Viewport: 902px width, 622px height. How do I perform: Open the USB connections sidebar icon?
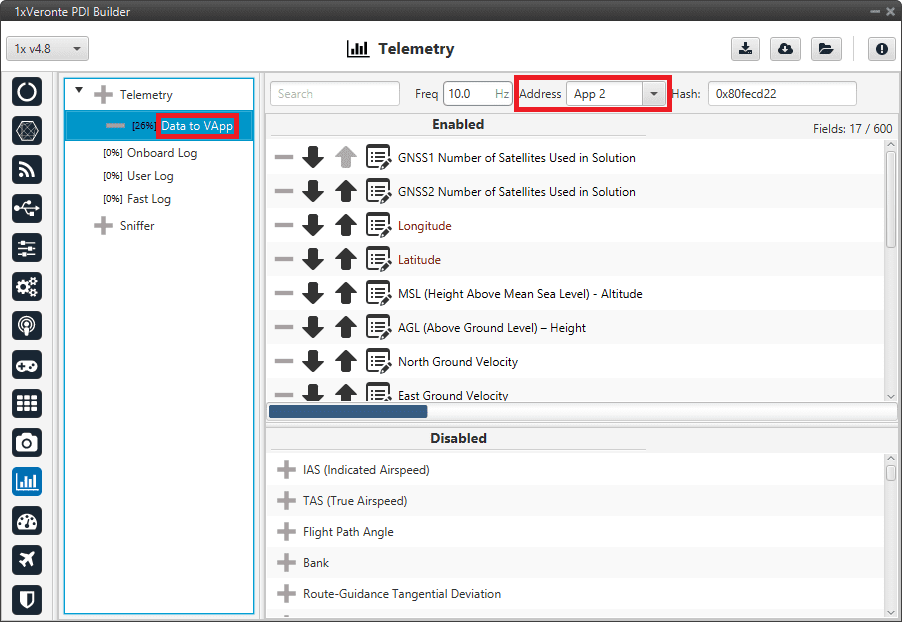(x=27, y=209)
